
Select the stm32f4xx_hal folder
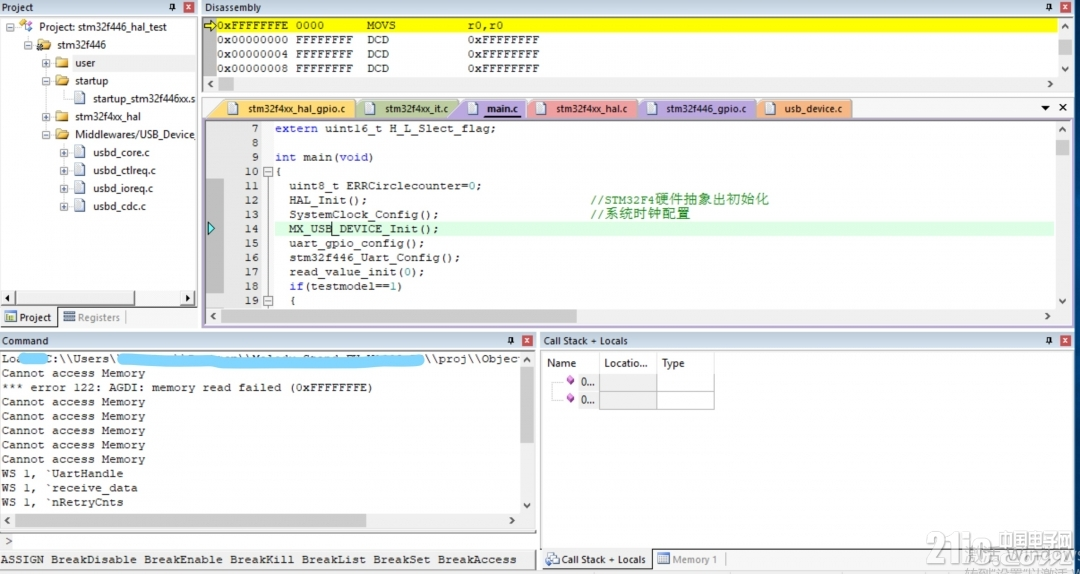pos(107,116)
